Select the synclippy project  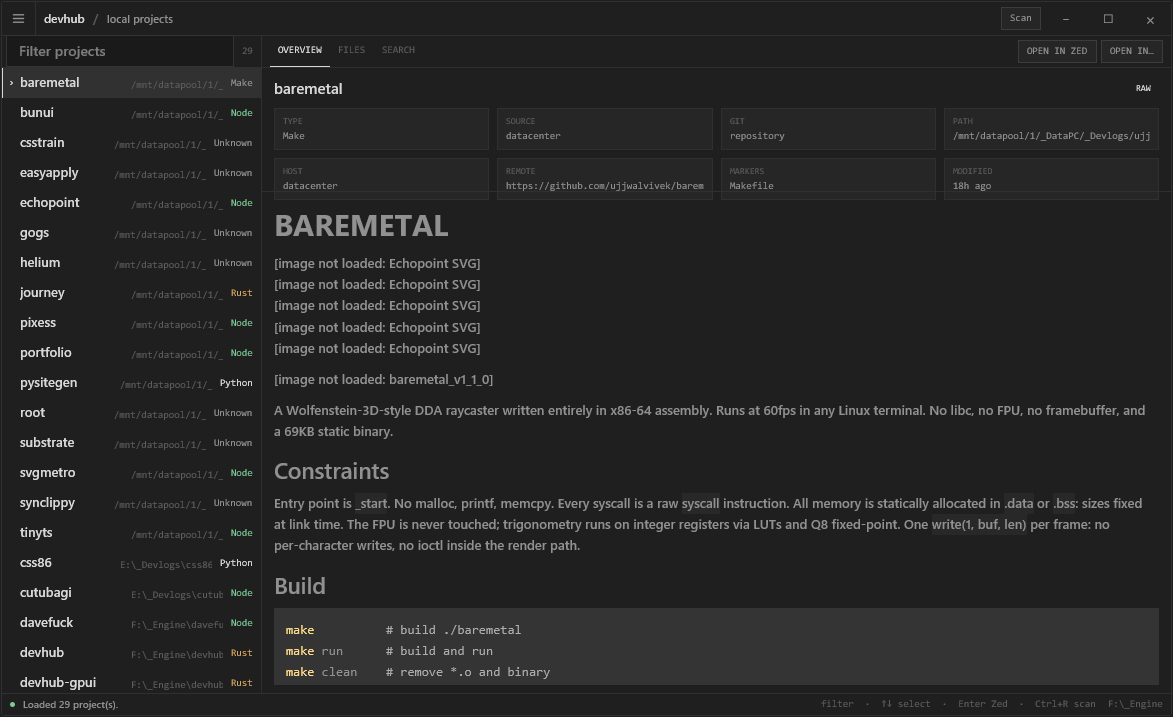pyautogui.click(x=132, y=501)
